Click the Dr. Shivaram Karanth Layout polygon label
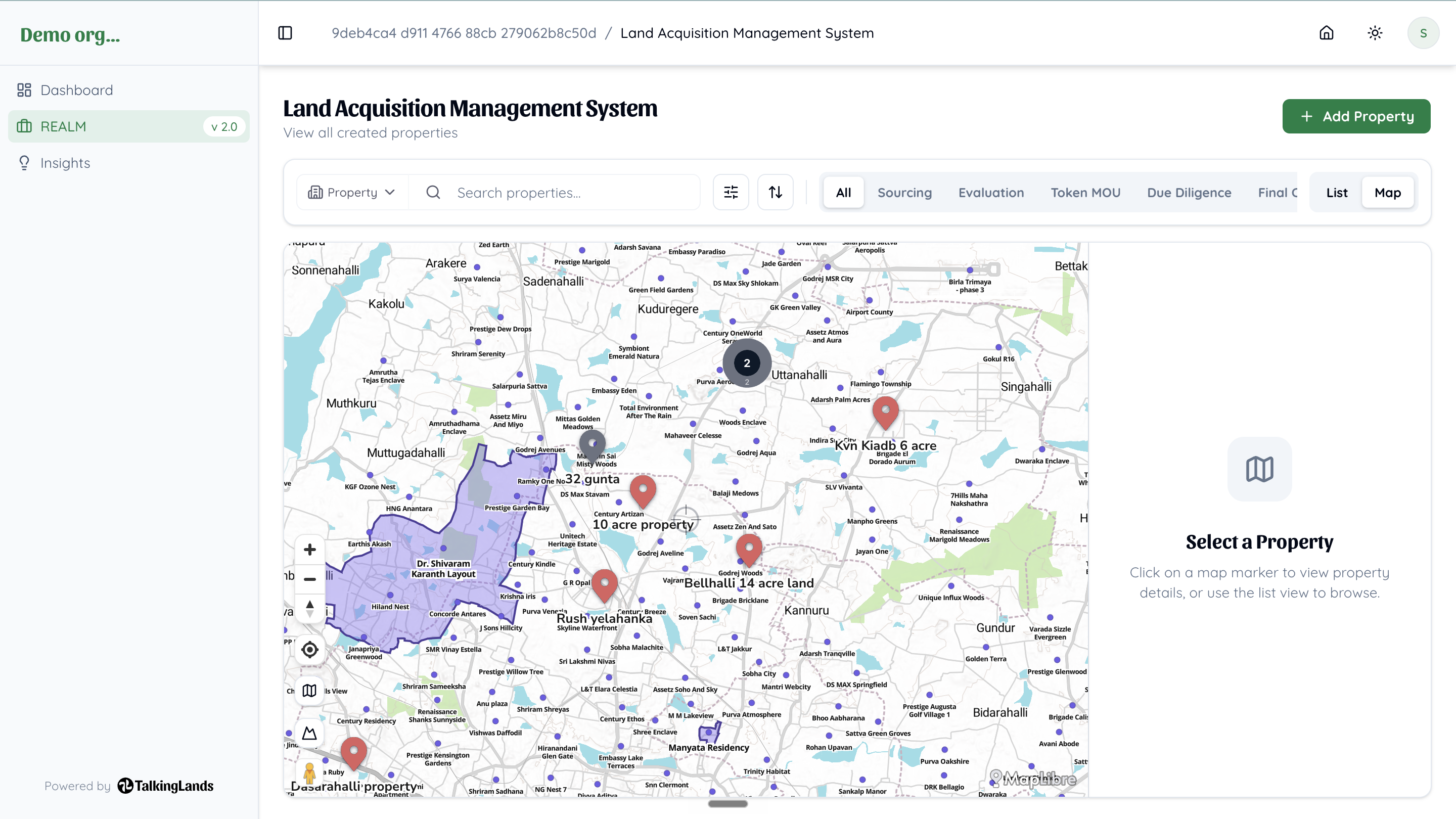This screenshot has height=819, width=1456. coord(443,569)
